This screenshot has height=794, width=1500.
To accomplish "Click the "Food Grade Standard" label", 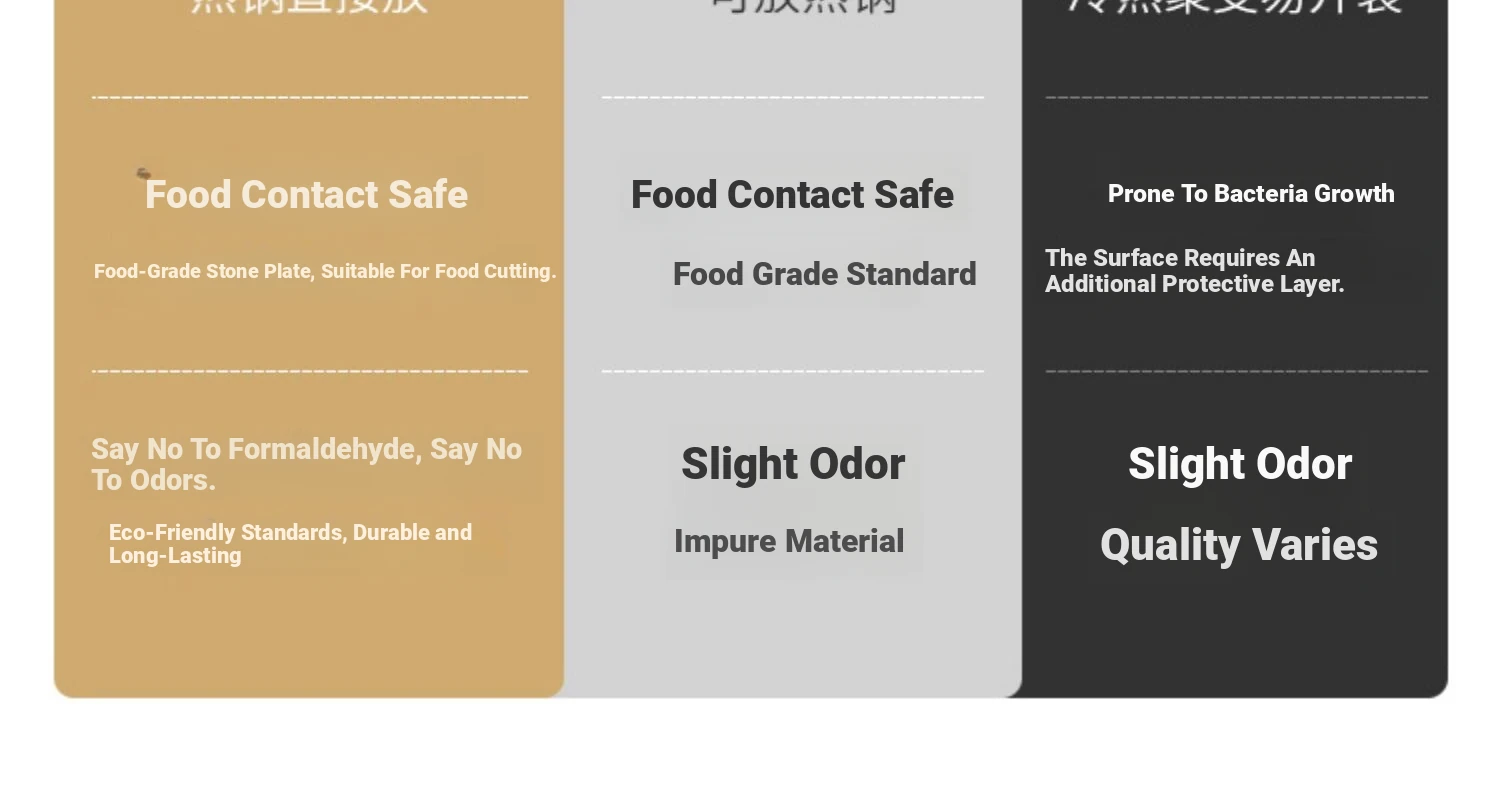I will click(824, 274).
